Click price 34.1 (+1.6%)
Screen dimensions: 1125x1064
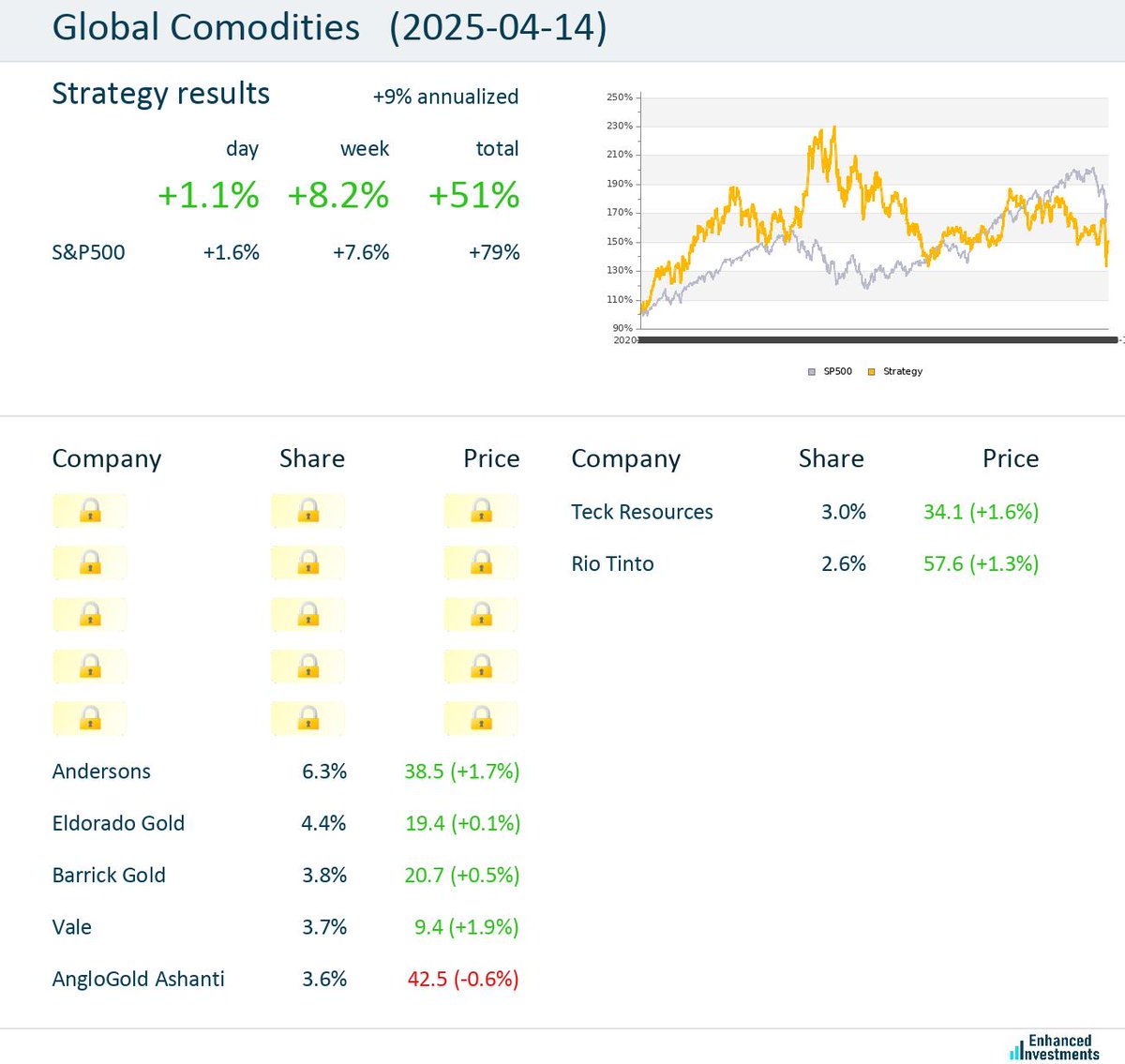coord(982,512)
